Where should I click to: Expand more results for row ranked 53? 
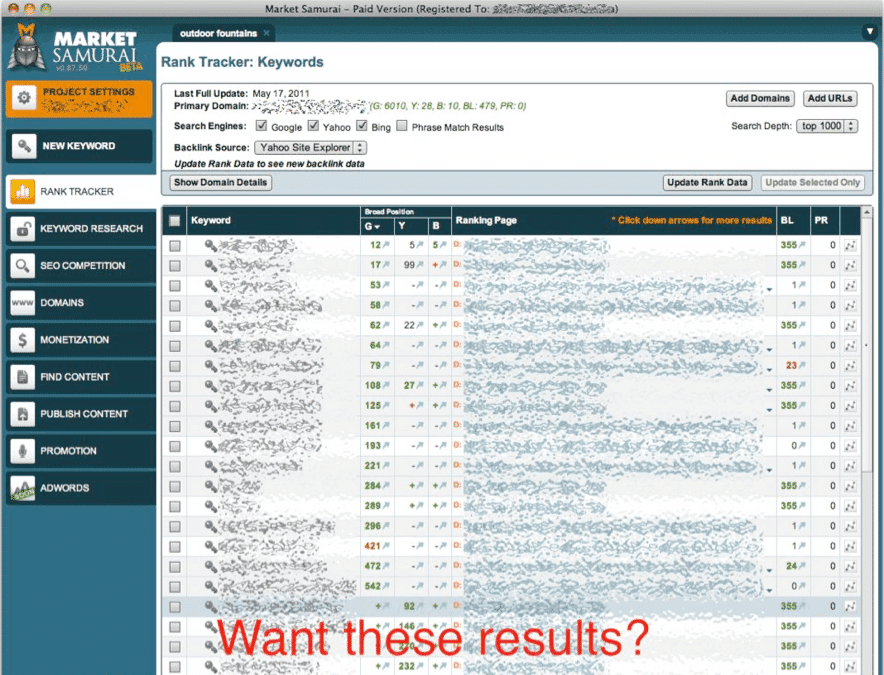pyautogui.click(x=770, y=289)
